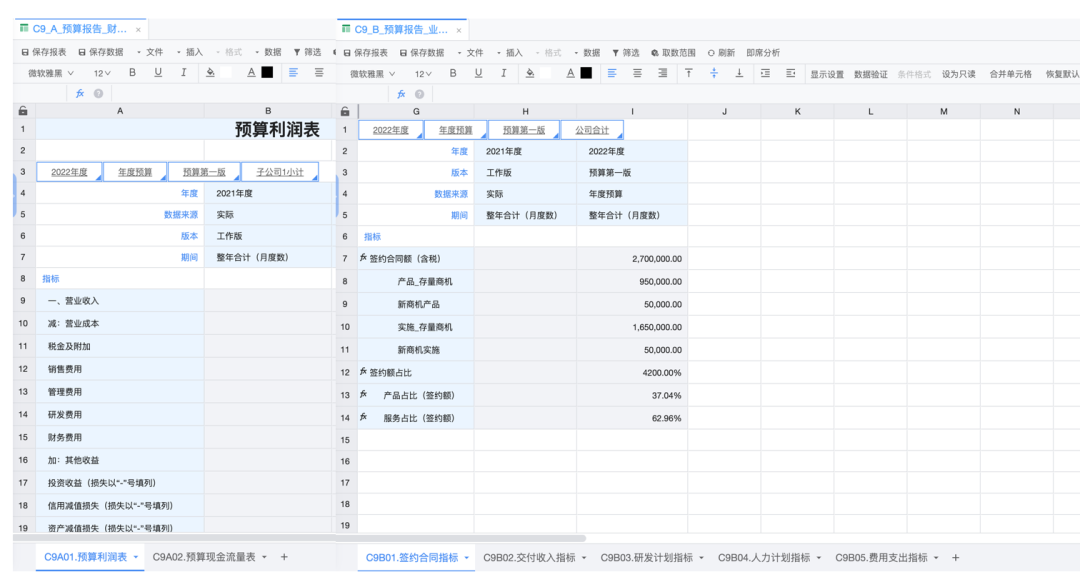Open C9B04.人力计划指标 sheet tab
The width and height of the screenshot is (1080, 587).
point(764,558)
